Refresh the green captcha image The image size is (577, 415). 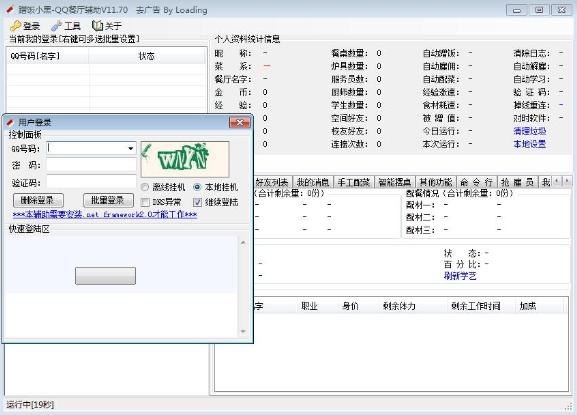pyautogui.click(x=185, y=159)
